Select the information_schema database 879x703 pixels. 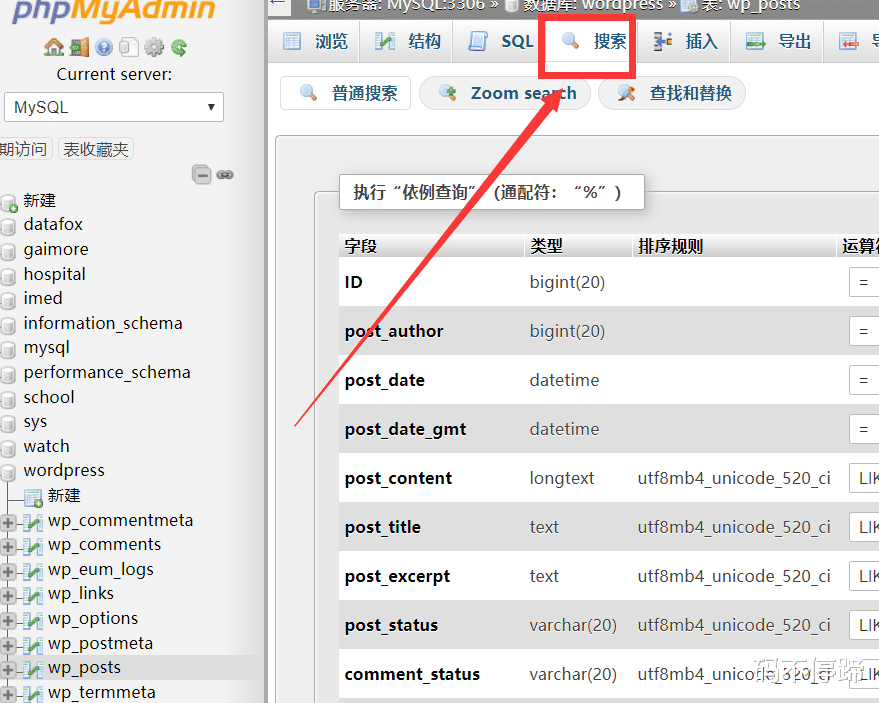(x=103, y=323)
